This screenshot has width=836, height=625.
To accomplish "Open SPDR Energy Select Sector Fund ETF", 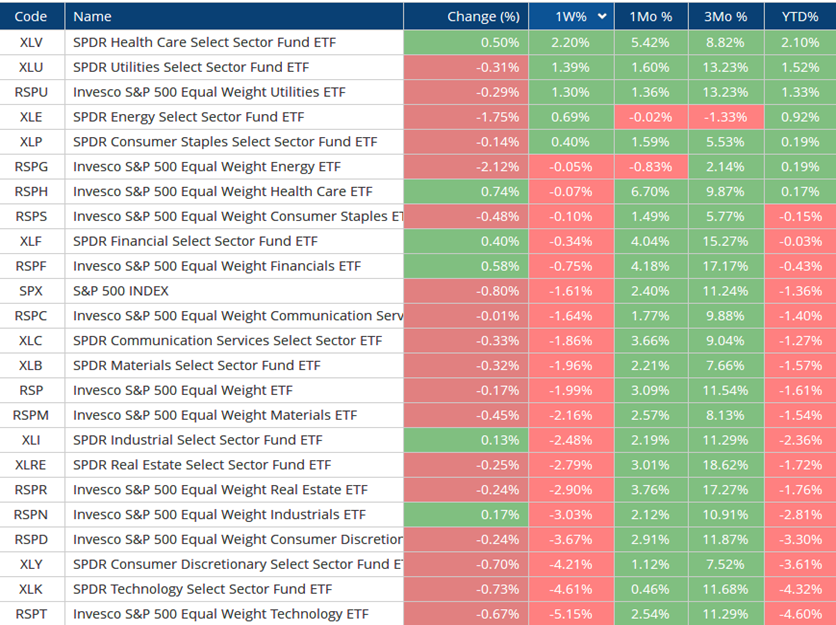I will click(x=189, y=117).
